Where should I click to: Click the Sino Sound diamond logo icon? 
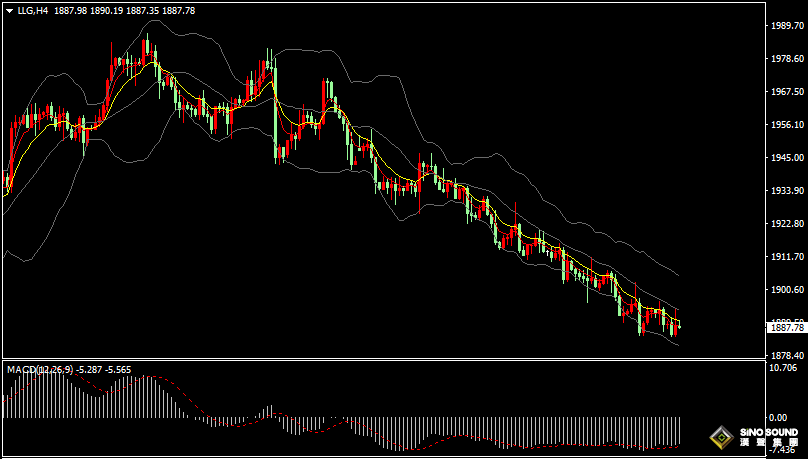(x=720, y=436)
